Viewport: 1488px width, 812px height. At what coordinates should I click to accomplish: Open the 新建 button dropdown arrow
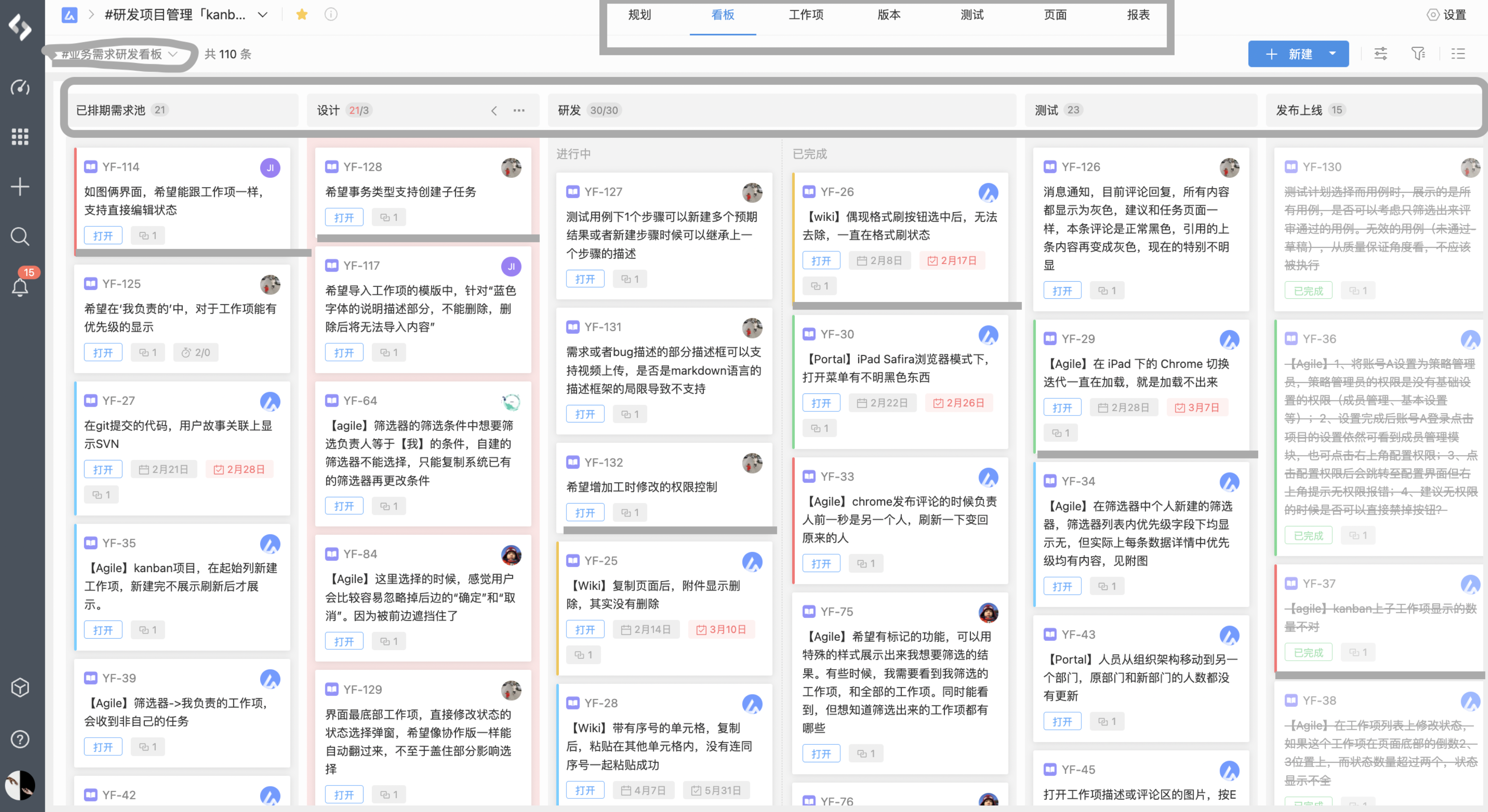tap(1333, 54)
